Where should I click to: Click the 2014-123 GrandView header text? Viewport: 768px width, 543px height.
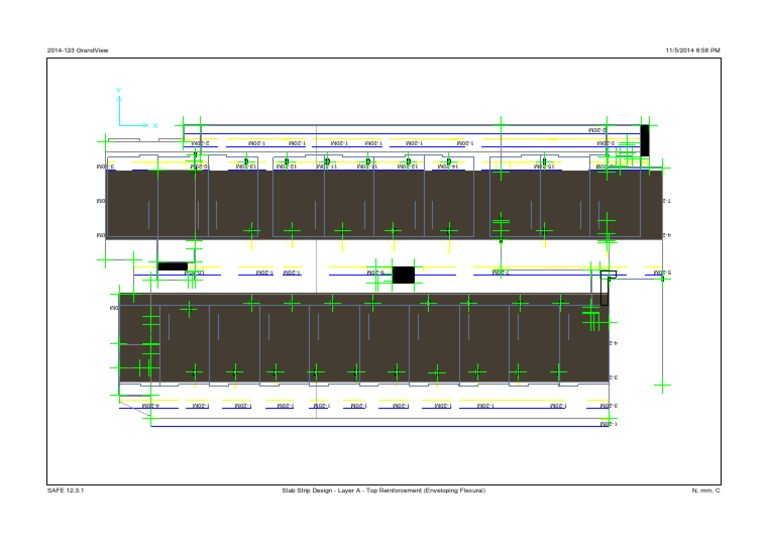pos(78,50)
